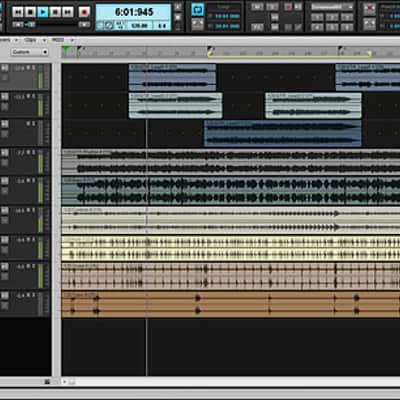
Task: Open the menu right of Clips
Action: pos(58,40)
